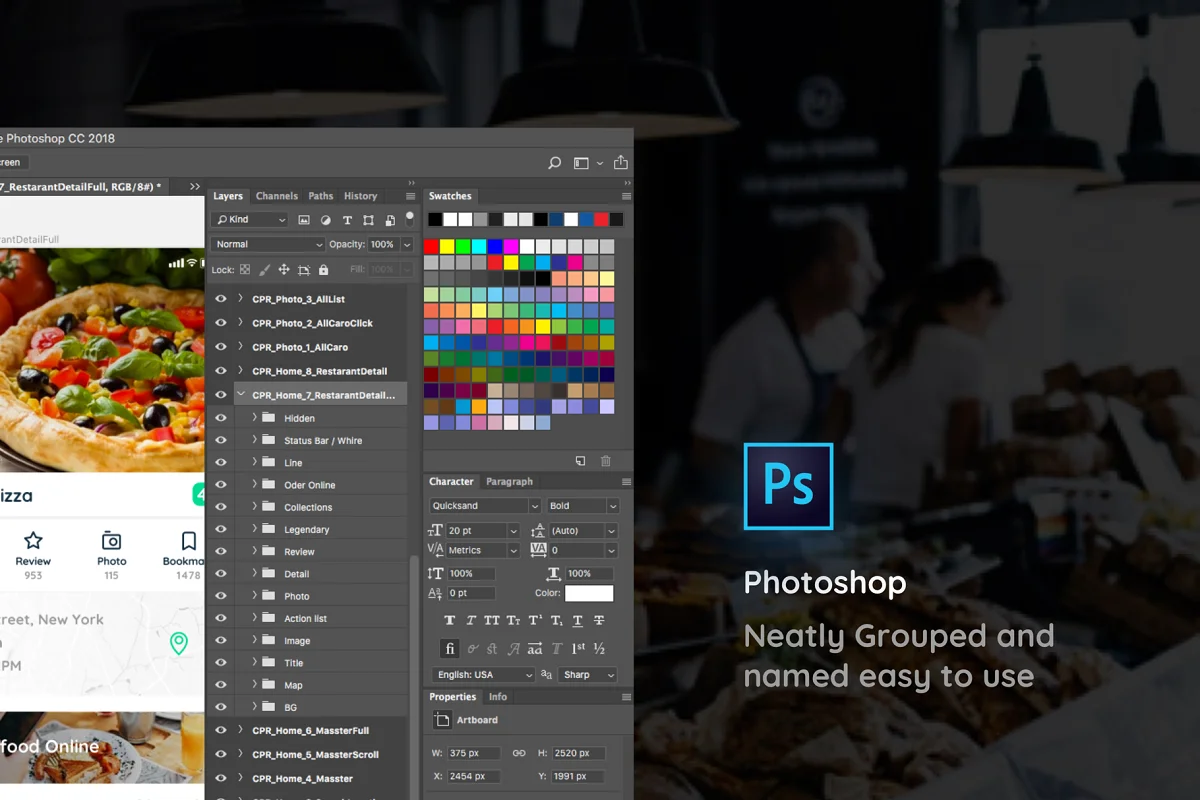Image resolution: width=1200 pixels, height=800 pixels.
Task: Apply Underline text style
Action: [578, 621]
